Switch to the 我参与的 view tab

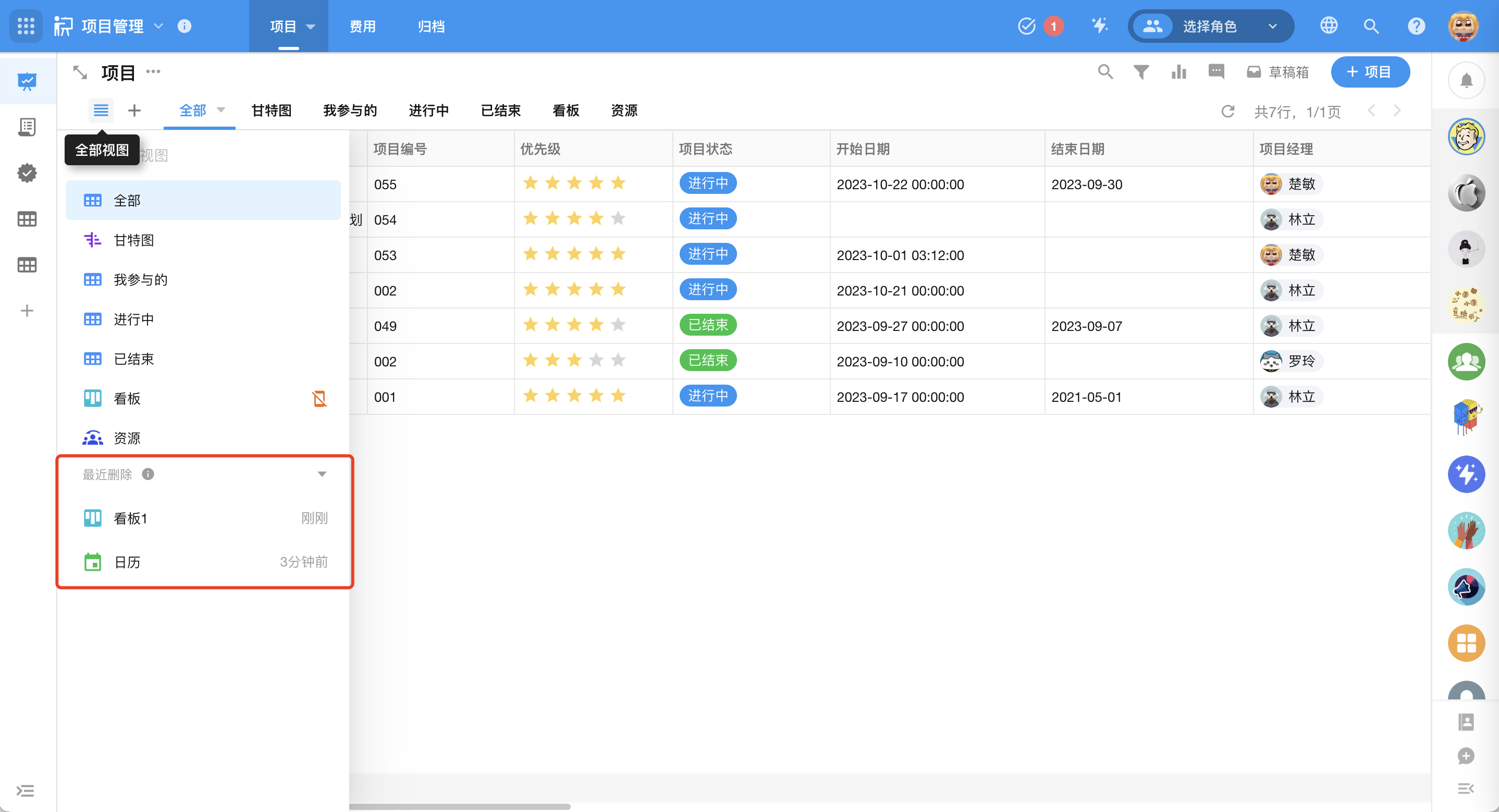point(350,110)
